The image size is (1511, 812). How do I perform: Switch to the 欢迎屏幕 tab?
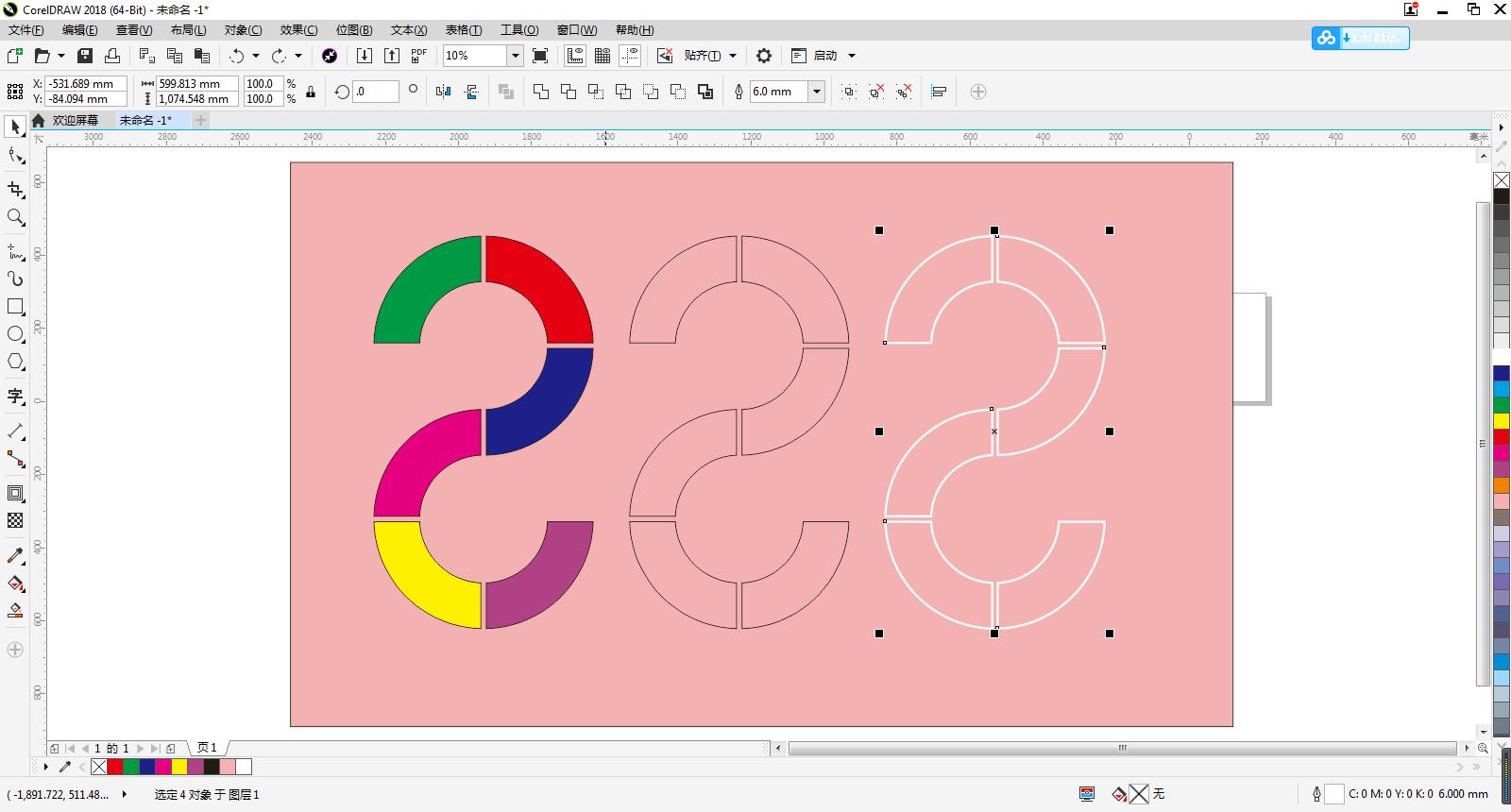[x=75, y=120]
